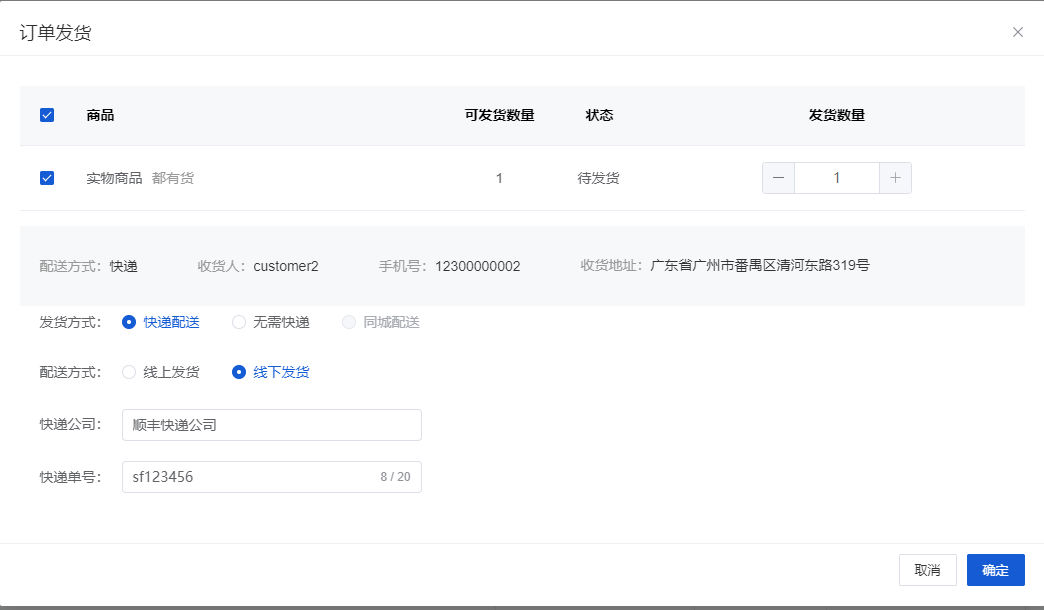1044x610 pixels.
Task: Click the 发货数量 column header
Action: (837, 115)
